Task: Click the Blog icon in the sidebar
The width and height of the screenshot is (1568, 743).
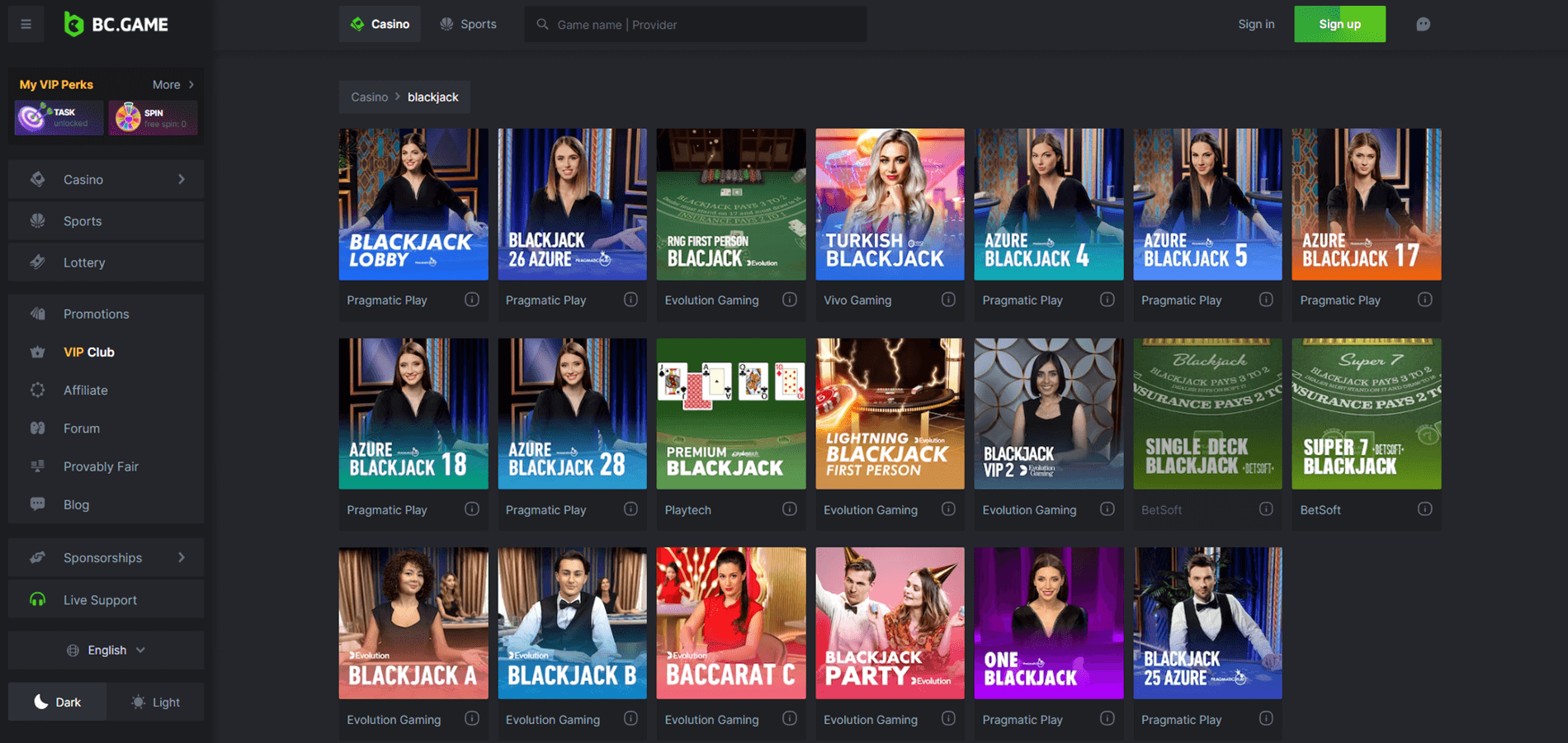Action: click(x=38, y=504)
